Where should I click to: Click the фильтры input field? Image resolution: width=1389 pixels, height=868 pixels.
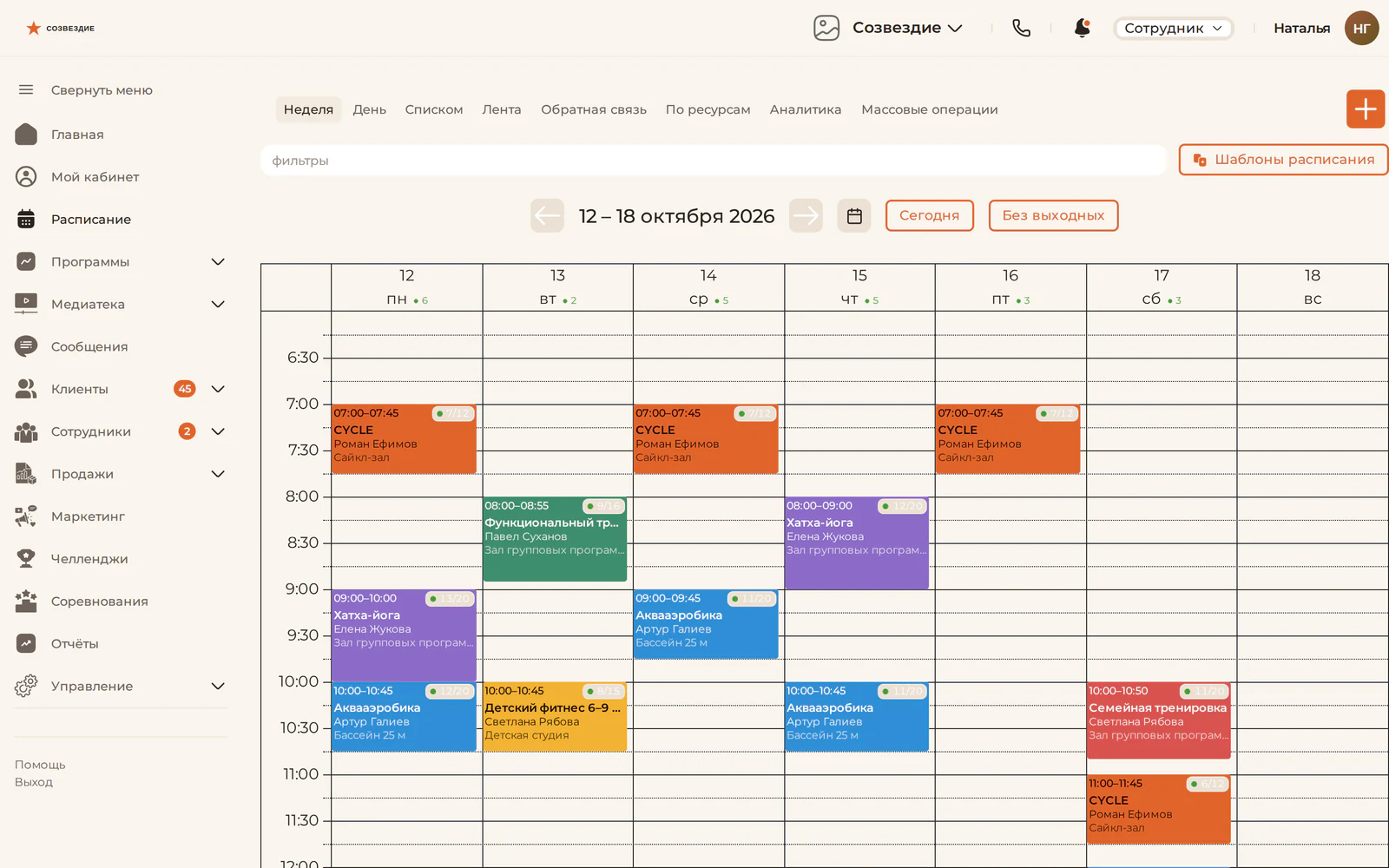(x=714, y=161)
